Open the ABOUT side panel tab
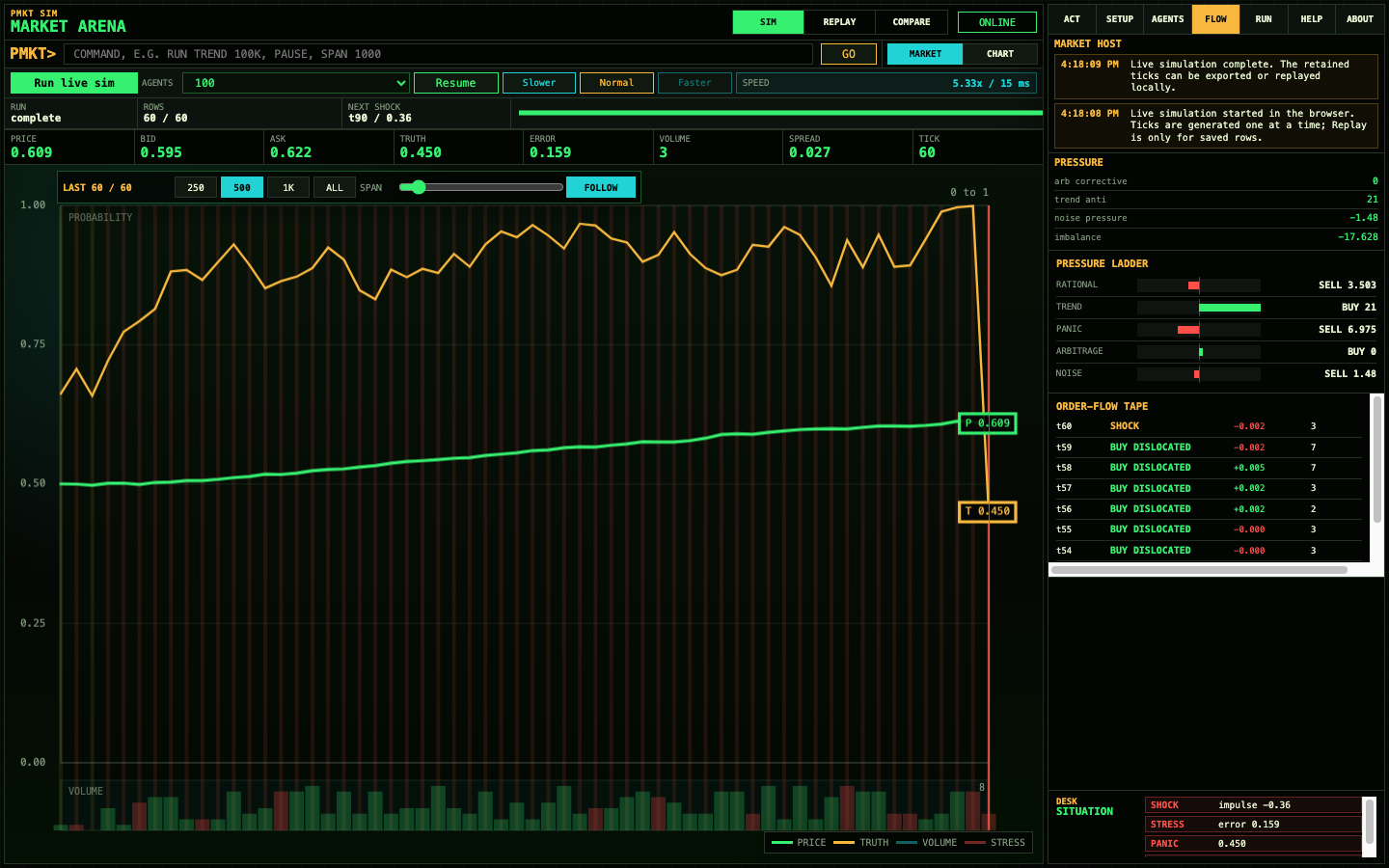 1360,19
